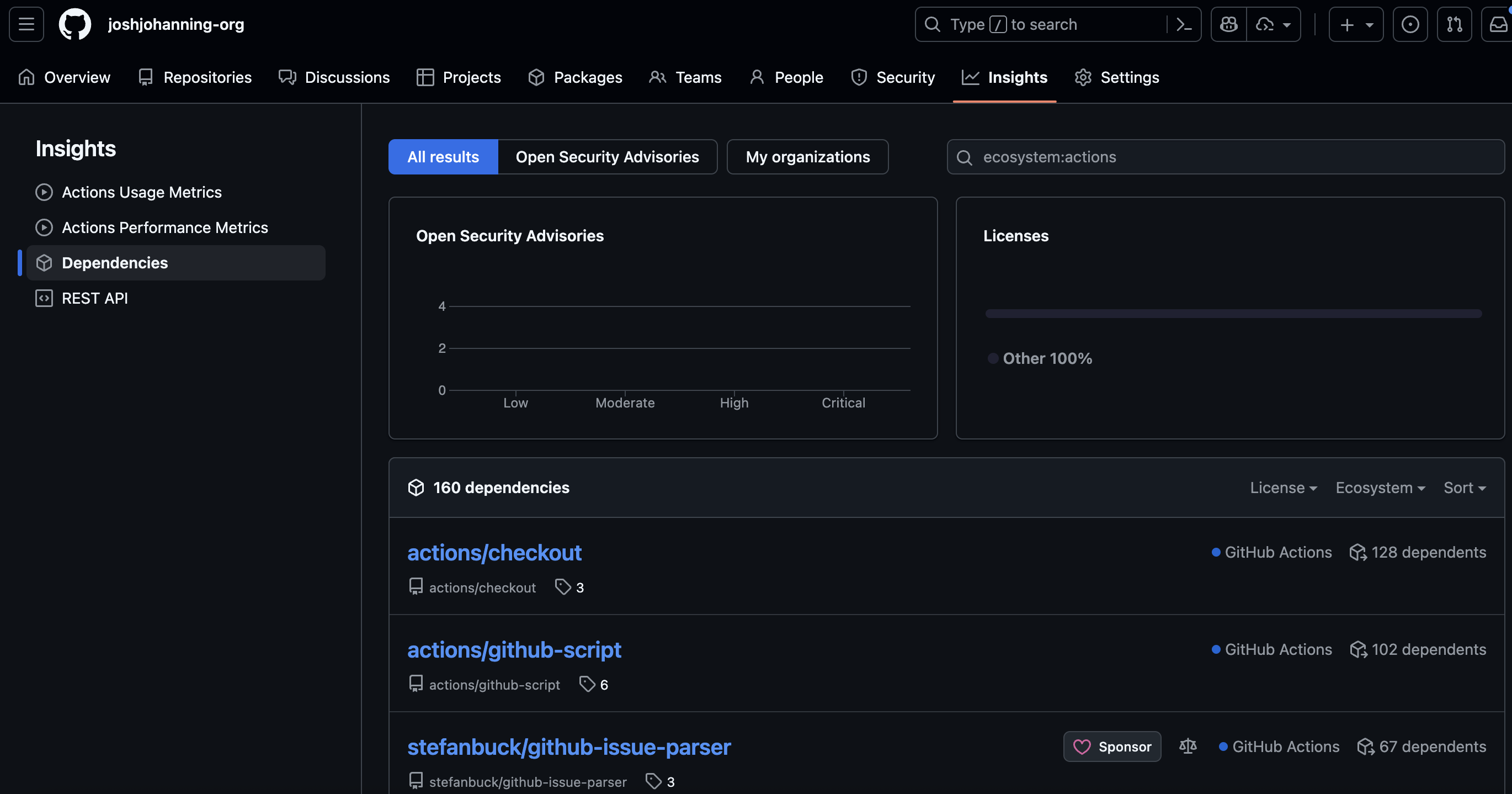Open Copilot chat icon
Image resolution: width=1512 pixels, height=794 pixels.
coord(1228,24)
